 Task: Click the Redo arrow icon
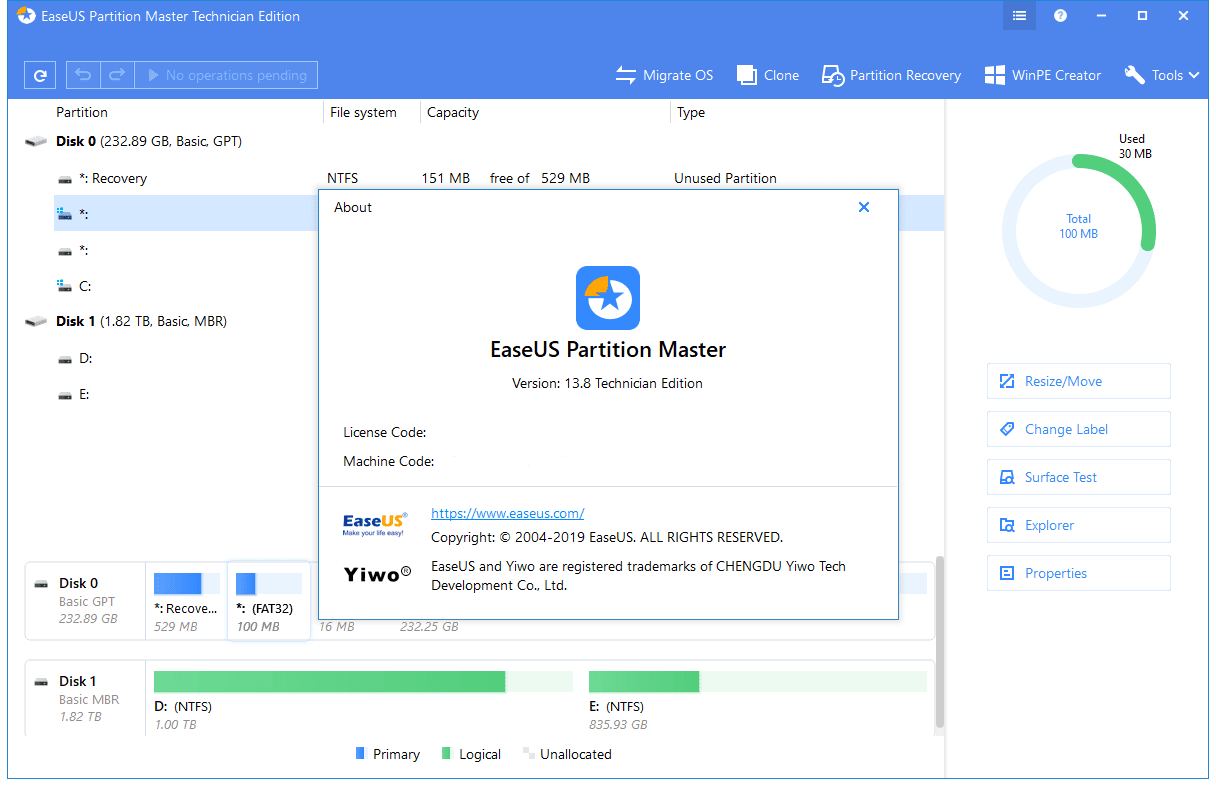(116, 74)
